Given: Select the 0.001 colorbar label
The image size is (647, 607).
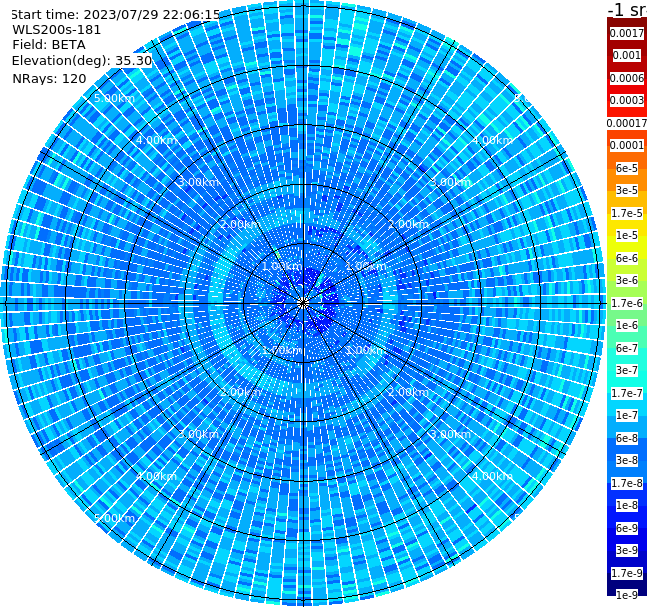Looking at the screenshot, I should [x=627, y=55].
